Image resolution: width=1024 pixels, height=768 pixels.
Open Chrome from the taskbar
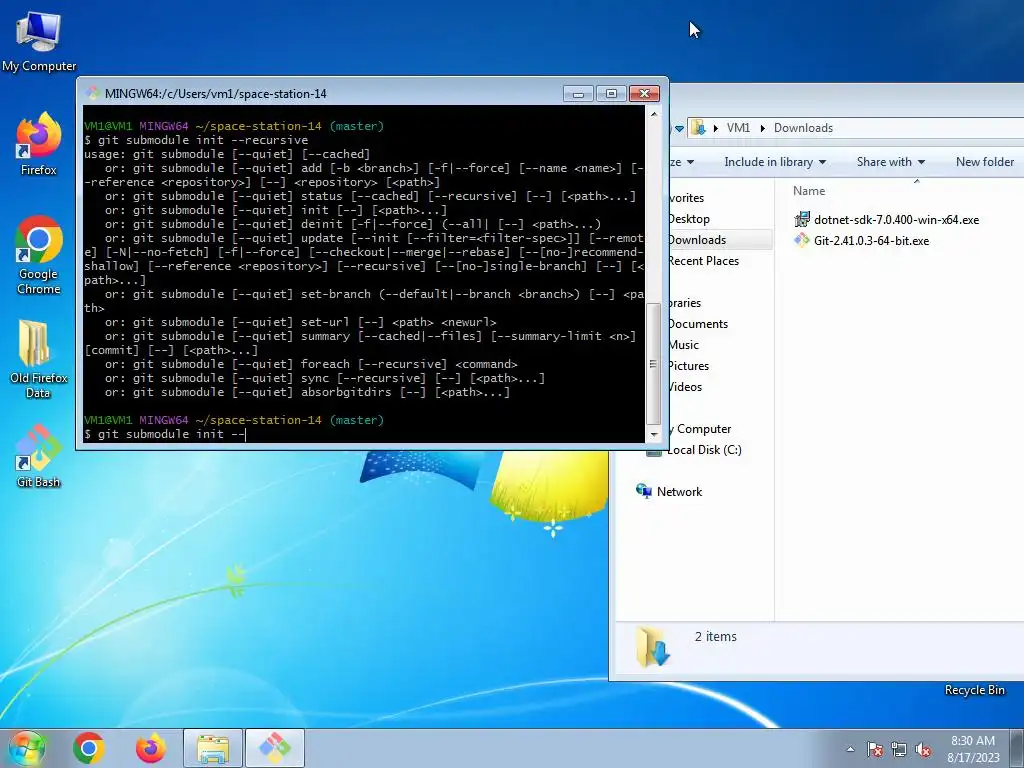tap(89, 748)
